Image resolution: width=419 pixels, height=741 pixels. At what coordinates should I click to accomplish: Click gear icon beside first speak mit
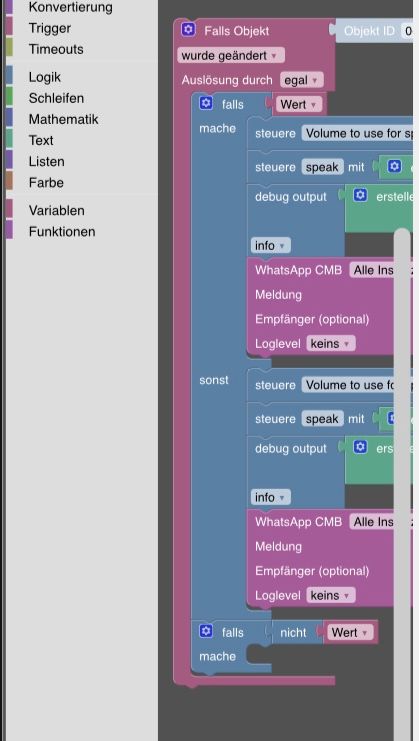tap(395, 166)
